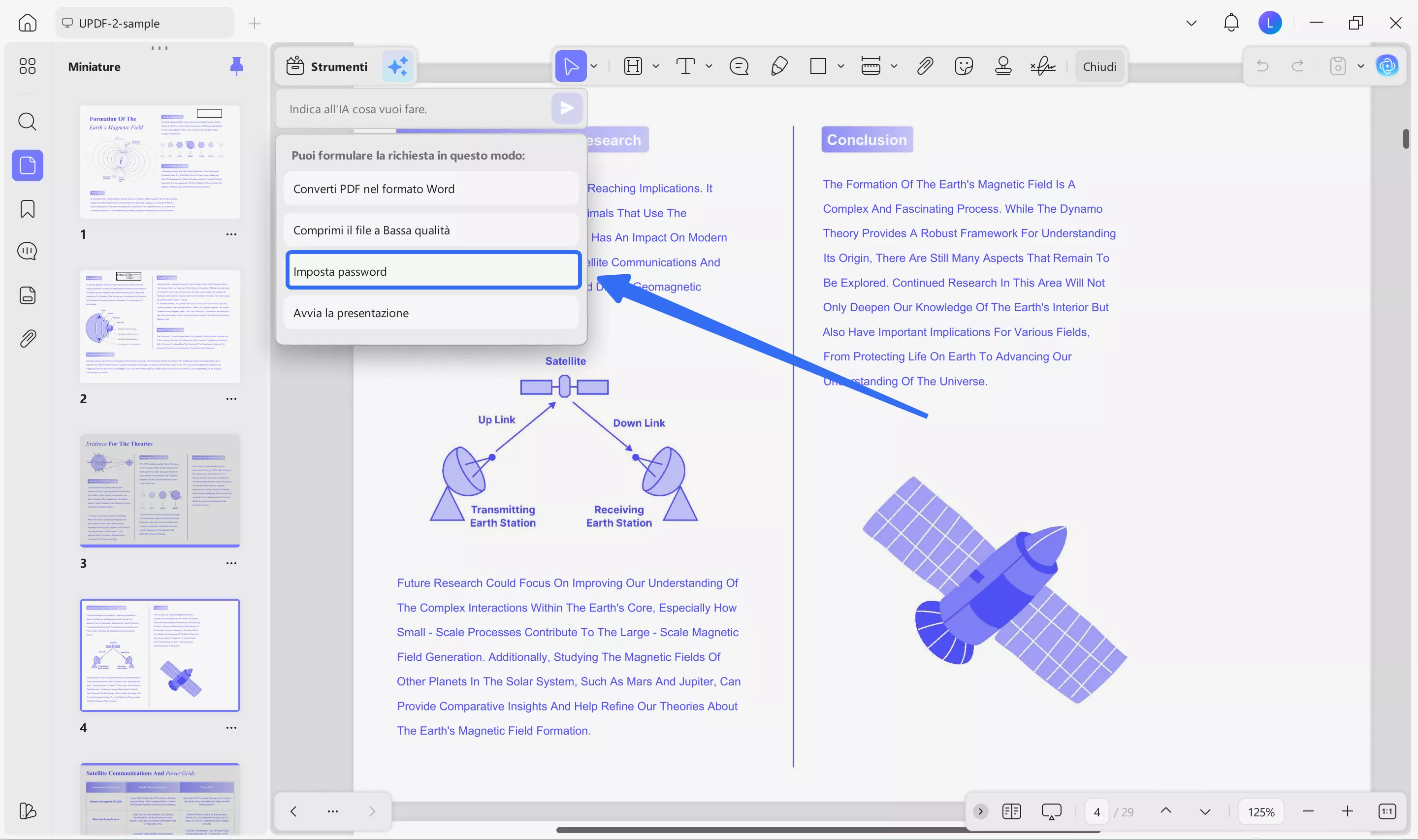Select the signature tool icon
This screenshot has width=1418, height=840.
point(1042,66)
